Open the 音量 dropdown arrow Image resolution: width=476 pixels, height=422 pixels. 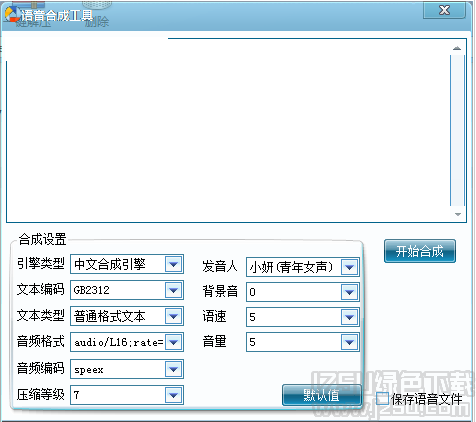click(350, 342)
